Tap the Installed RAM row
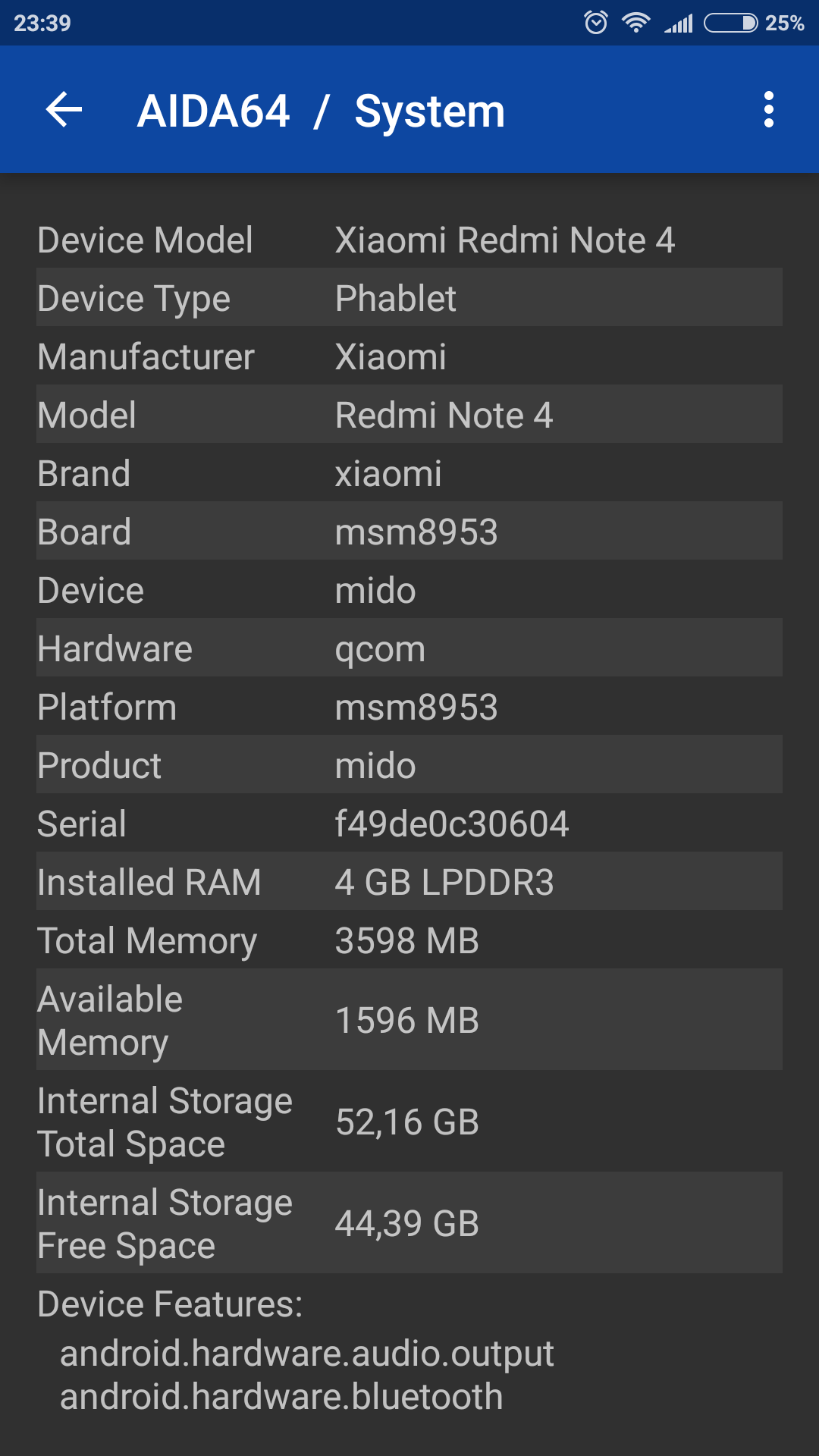The image size is (819, 1456). (x=409, y=882)
